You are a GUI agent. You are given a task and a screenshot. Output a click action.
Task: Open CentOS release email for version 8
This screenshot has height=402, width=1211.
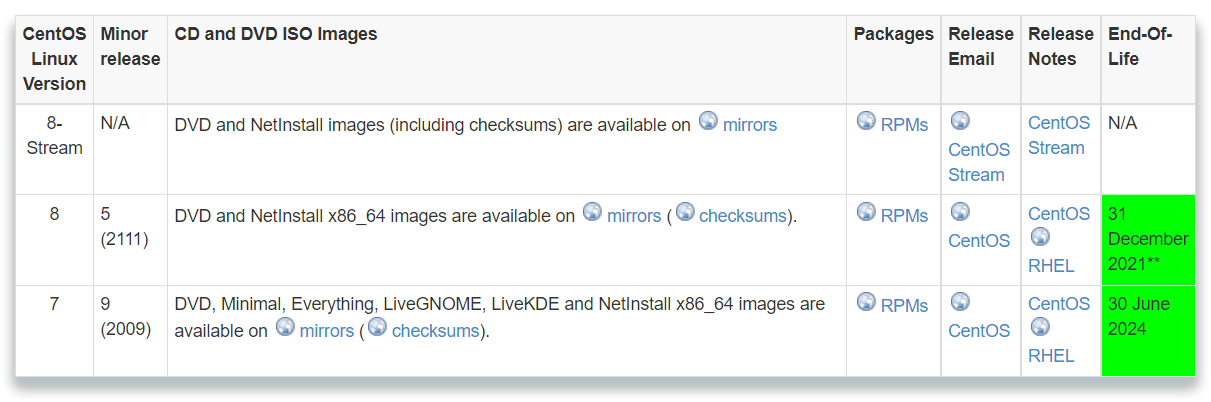click(x=979, y=240)
